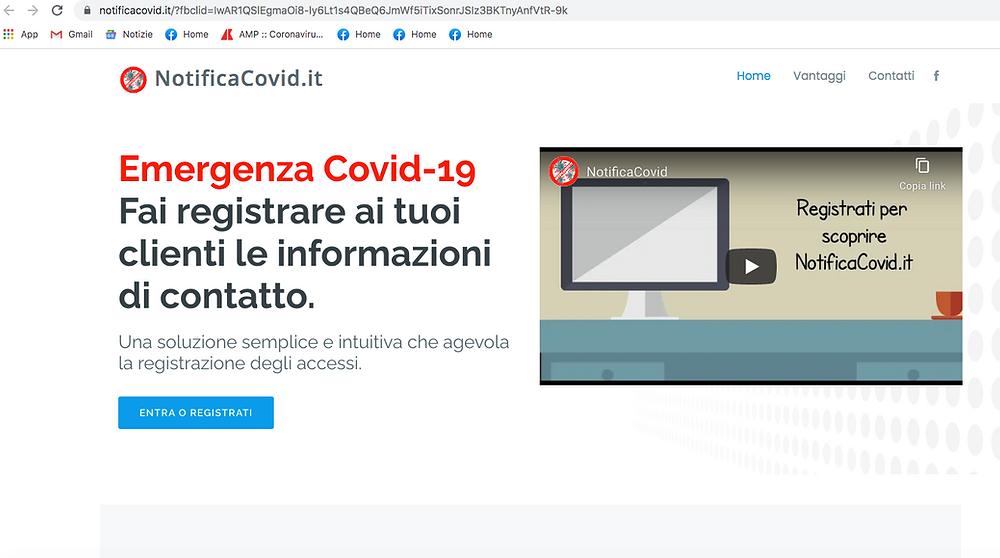Click the ENTRA O REGISTRATI button

196,413
